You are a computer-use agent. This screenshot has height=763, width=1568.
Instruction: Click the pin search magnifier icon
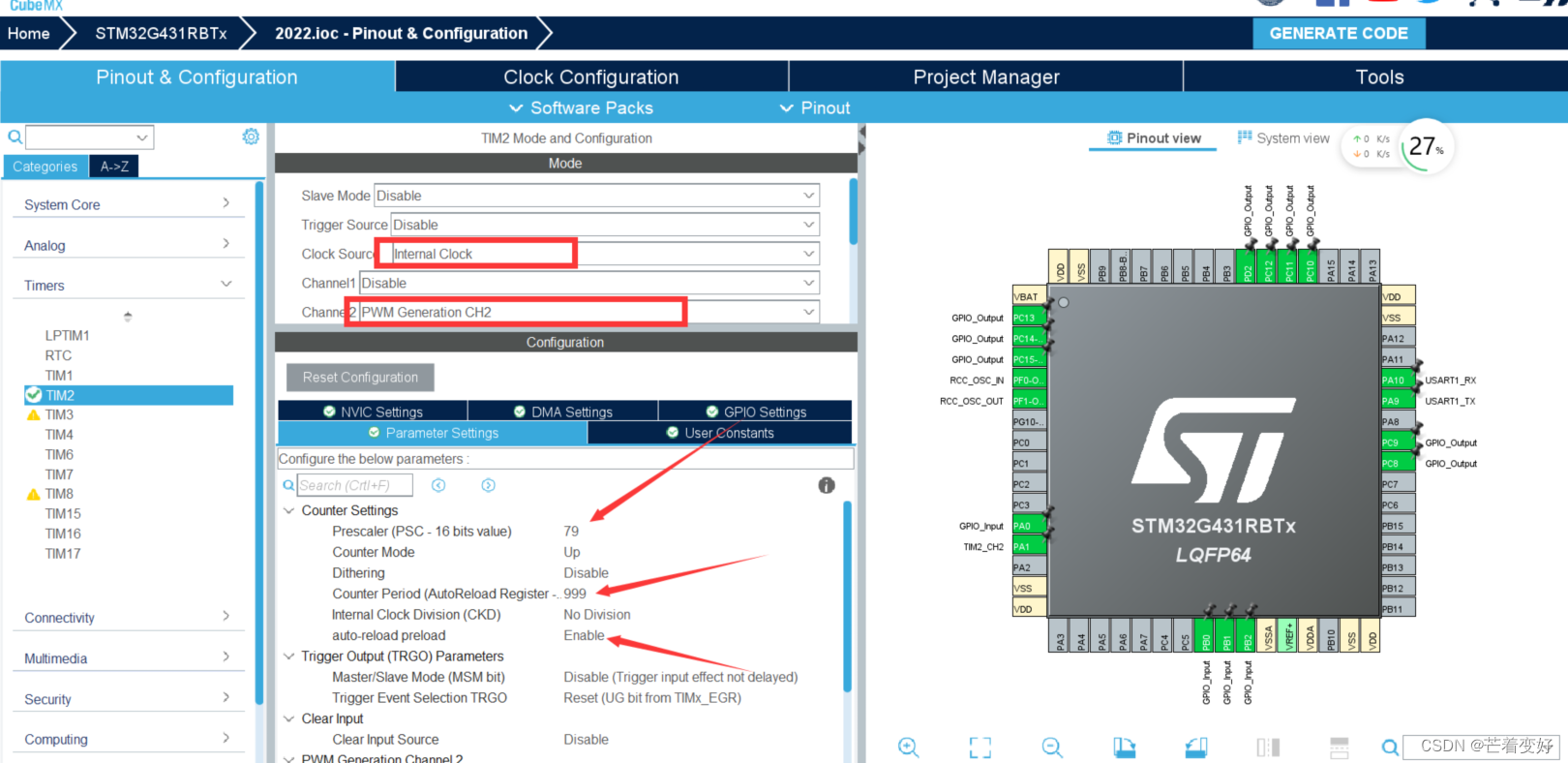pos(1390,747)
